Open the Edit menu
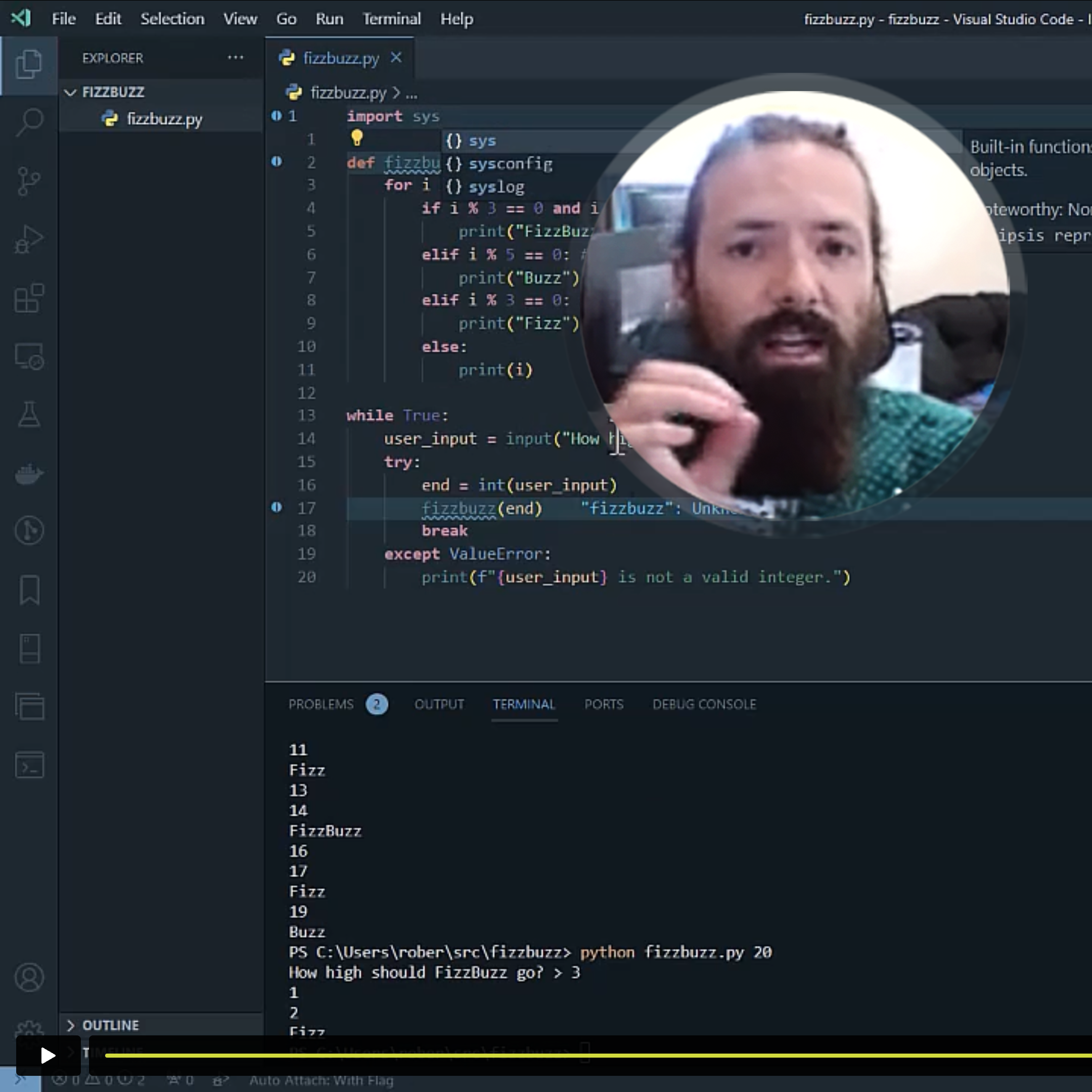 coord(108,19)
